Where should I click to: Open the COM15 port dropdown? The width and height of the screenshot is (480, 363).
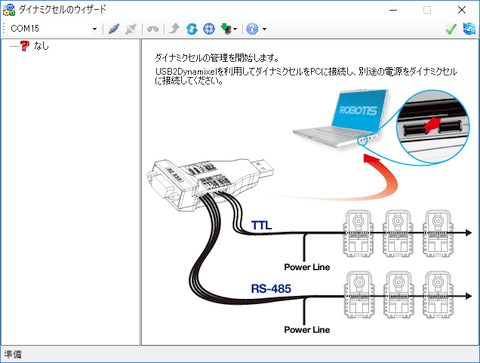click(x=95, y=29)
